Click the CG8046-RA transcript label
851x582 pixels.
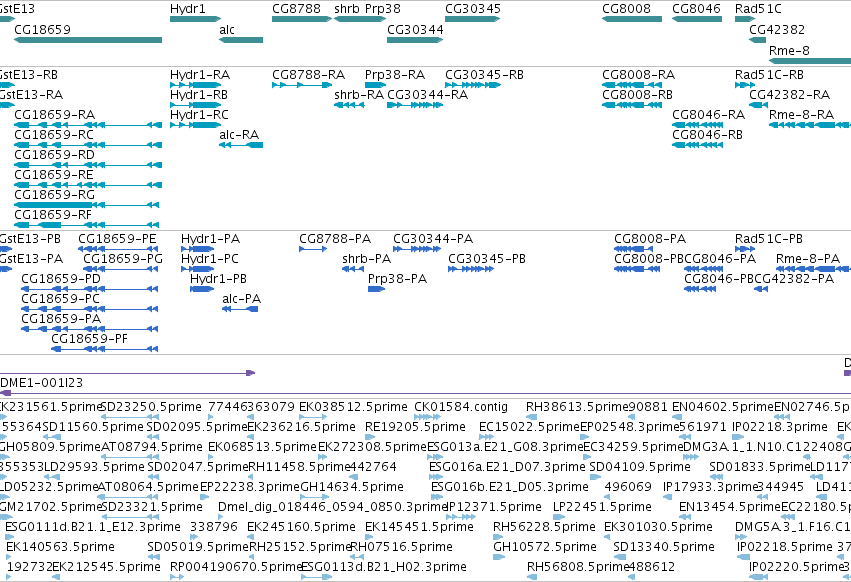(x=709, y=115)
